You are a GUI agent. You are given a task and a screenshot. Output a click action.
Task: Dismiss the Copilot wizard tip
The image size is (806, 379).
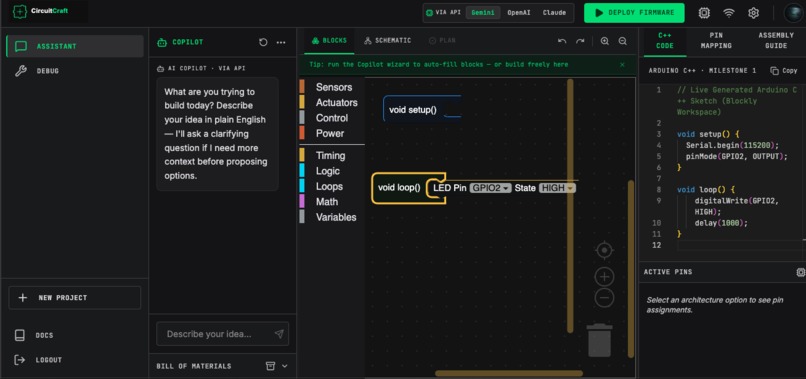click(x=622, y=65)
